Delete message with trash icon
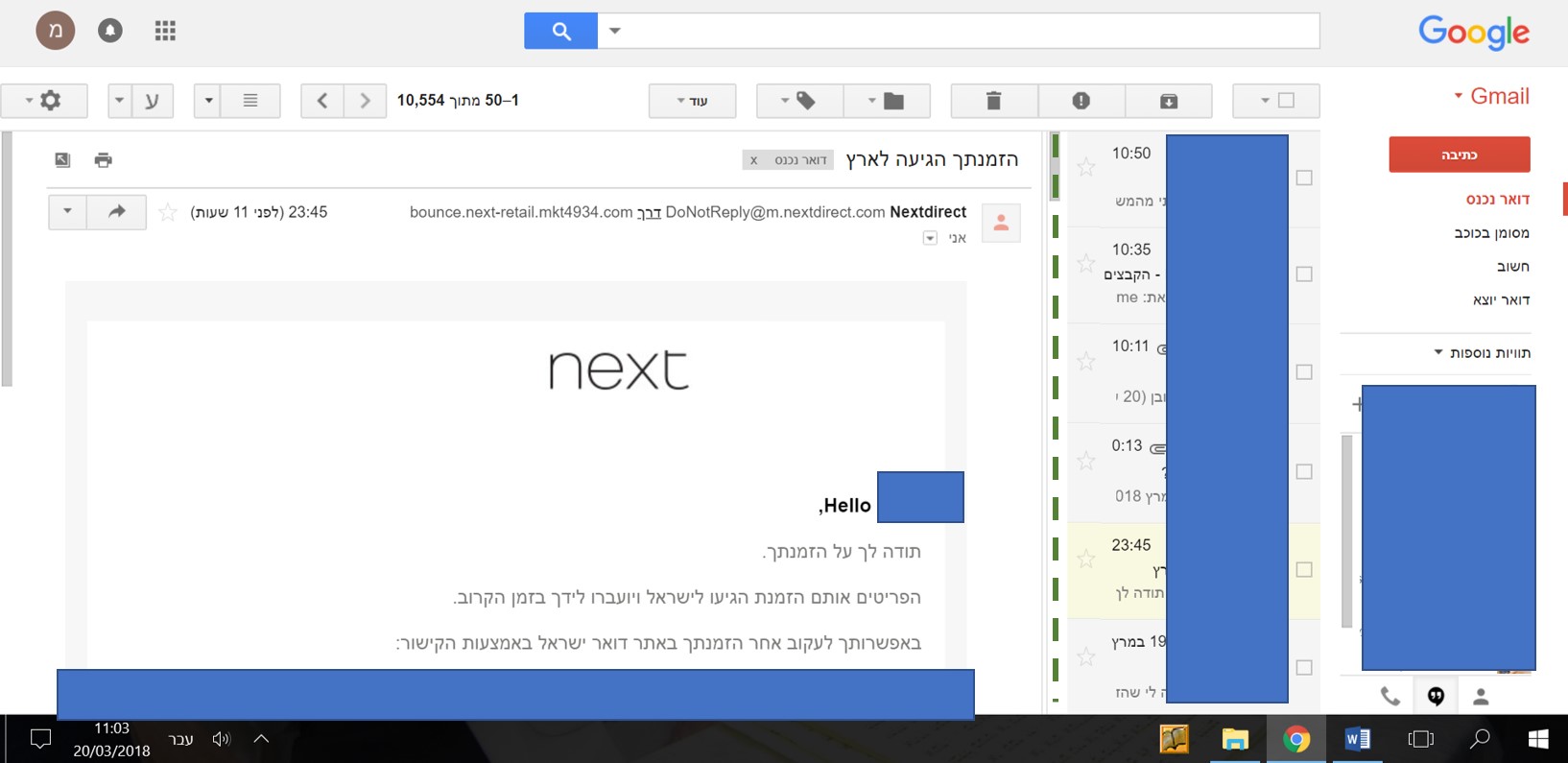 994,100
